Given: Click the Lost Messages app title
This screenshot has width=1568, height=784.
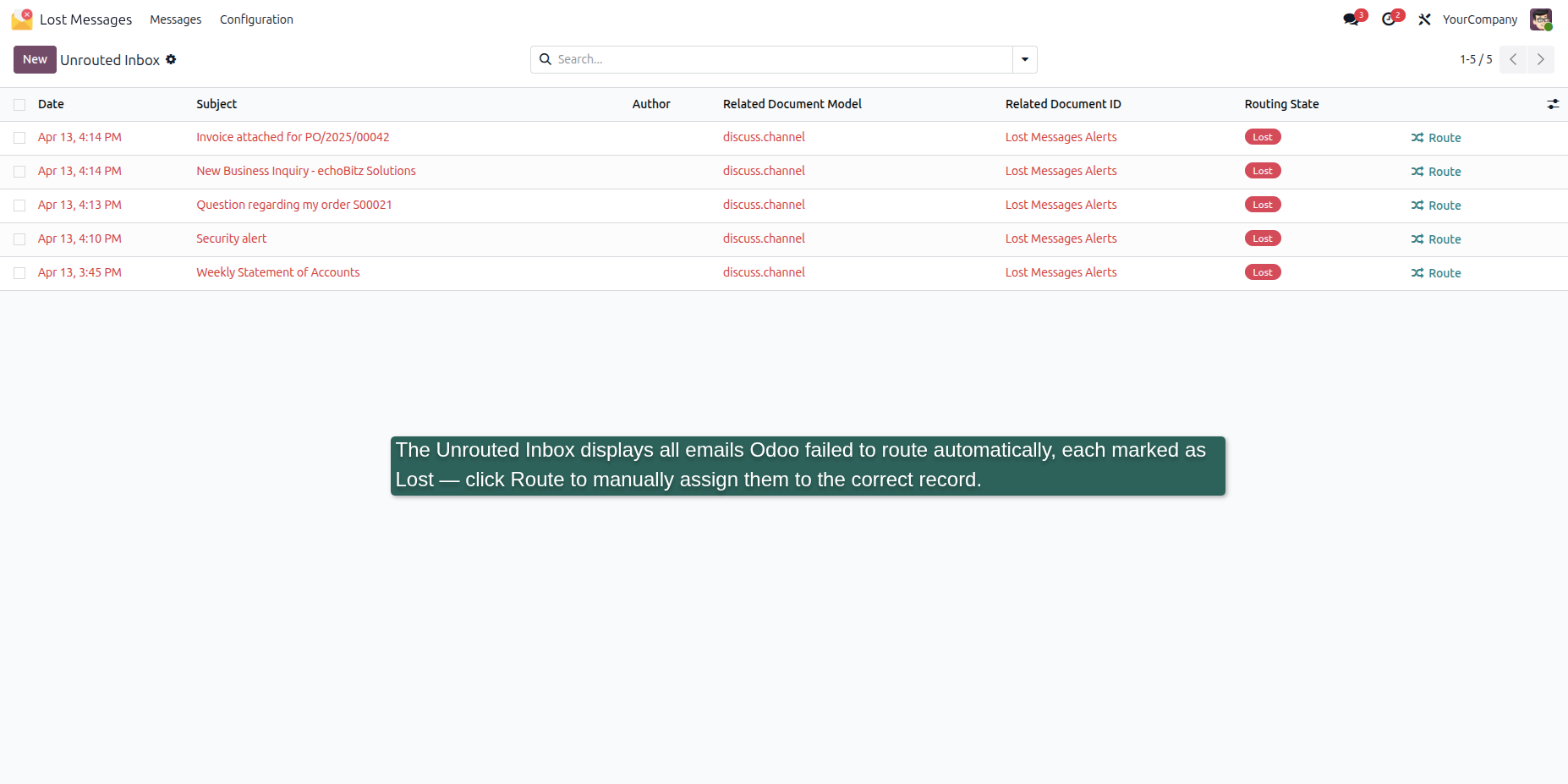Looking at the screenshot, I should [85, 19].
